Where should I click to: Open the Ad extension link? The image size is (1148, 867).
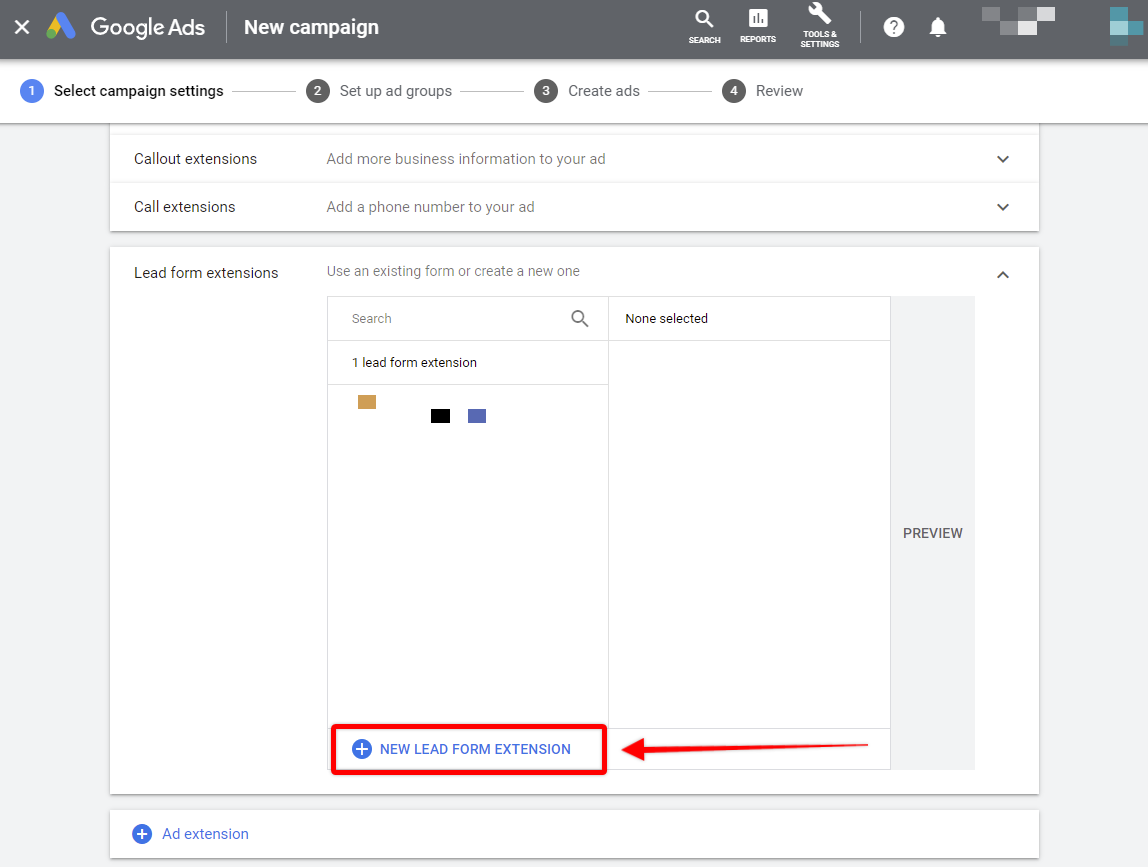(x=205, y=833)
